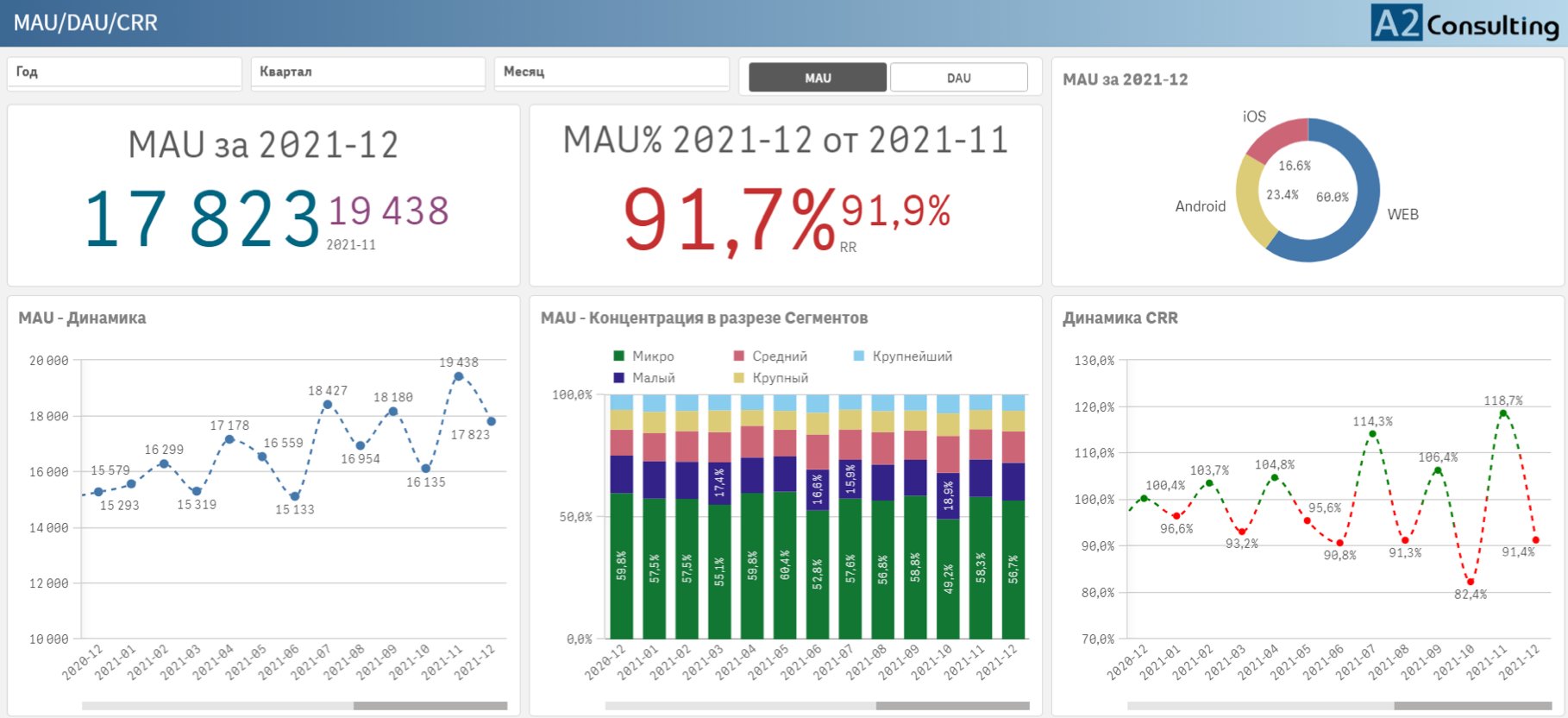Select the MAU toggle button

point(817,78)
